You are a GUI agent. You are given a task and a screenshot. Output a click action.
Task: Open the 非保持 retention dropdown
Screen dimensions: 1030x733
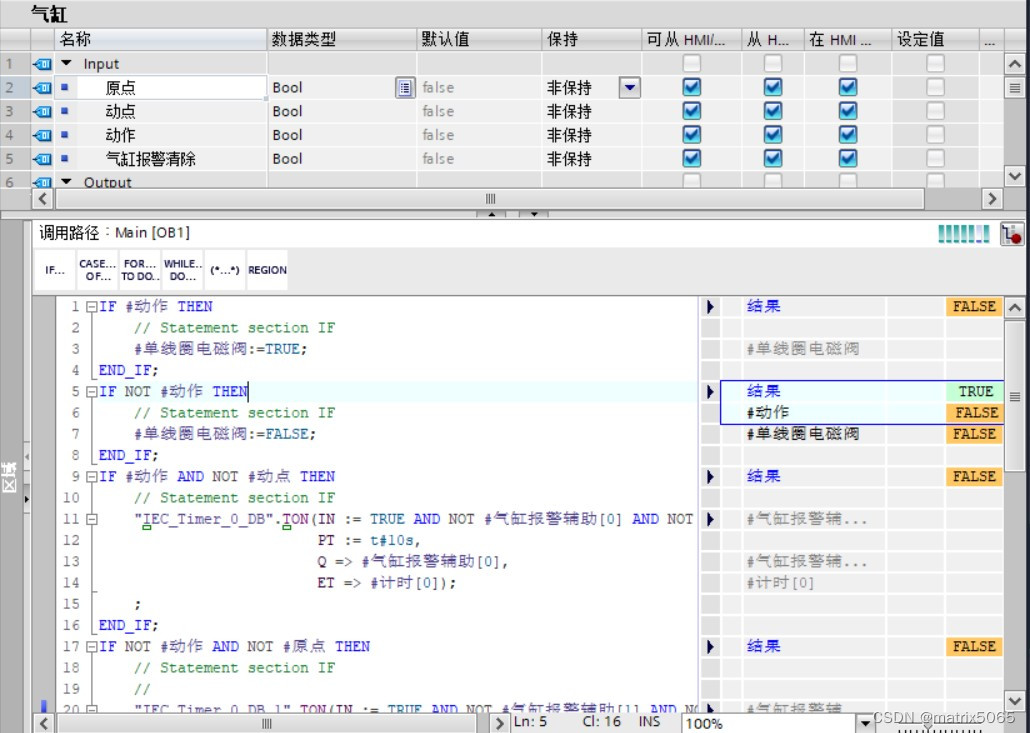(629, 87)
